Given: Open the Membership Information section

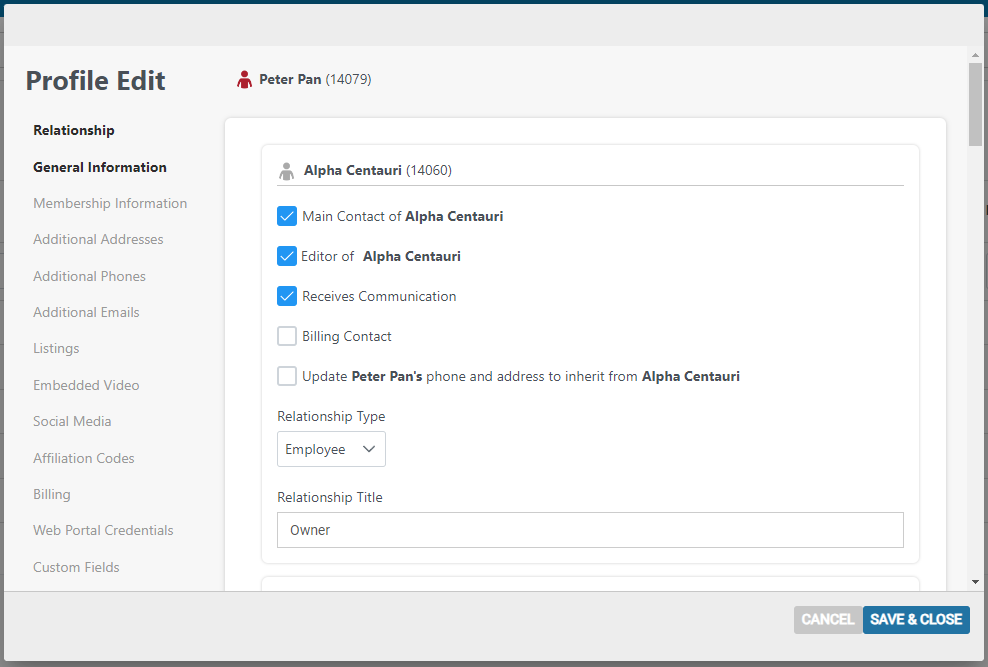Looking at the screenshot, I should coord(110,203).
